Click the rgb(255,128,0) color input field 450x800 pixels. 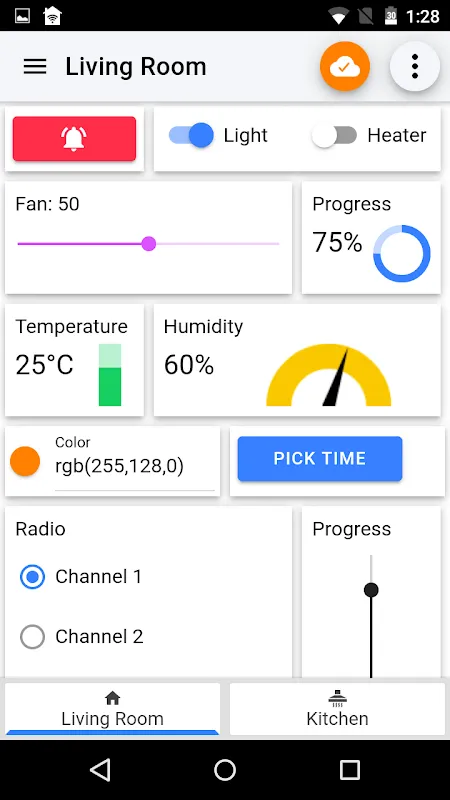135,463
